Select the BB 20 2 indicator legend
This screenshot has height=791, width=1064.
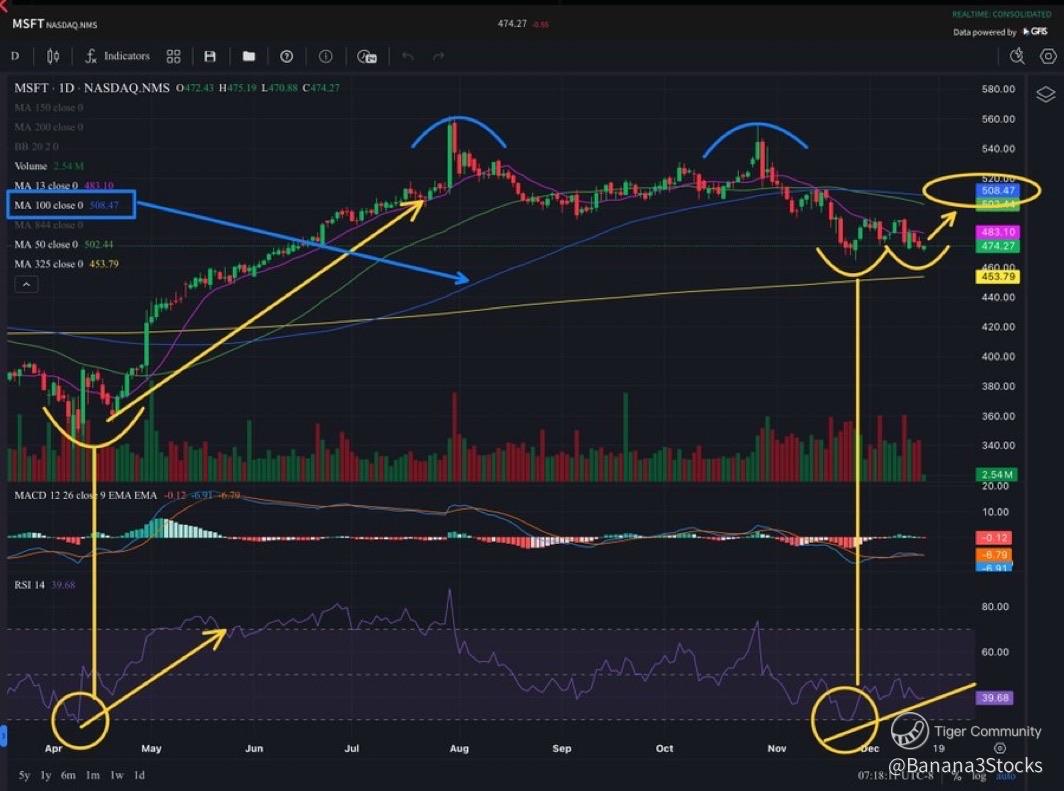[x=37, y=147]
